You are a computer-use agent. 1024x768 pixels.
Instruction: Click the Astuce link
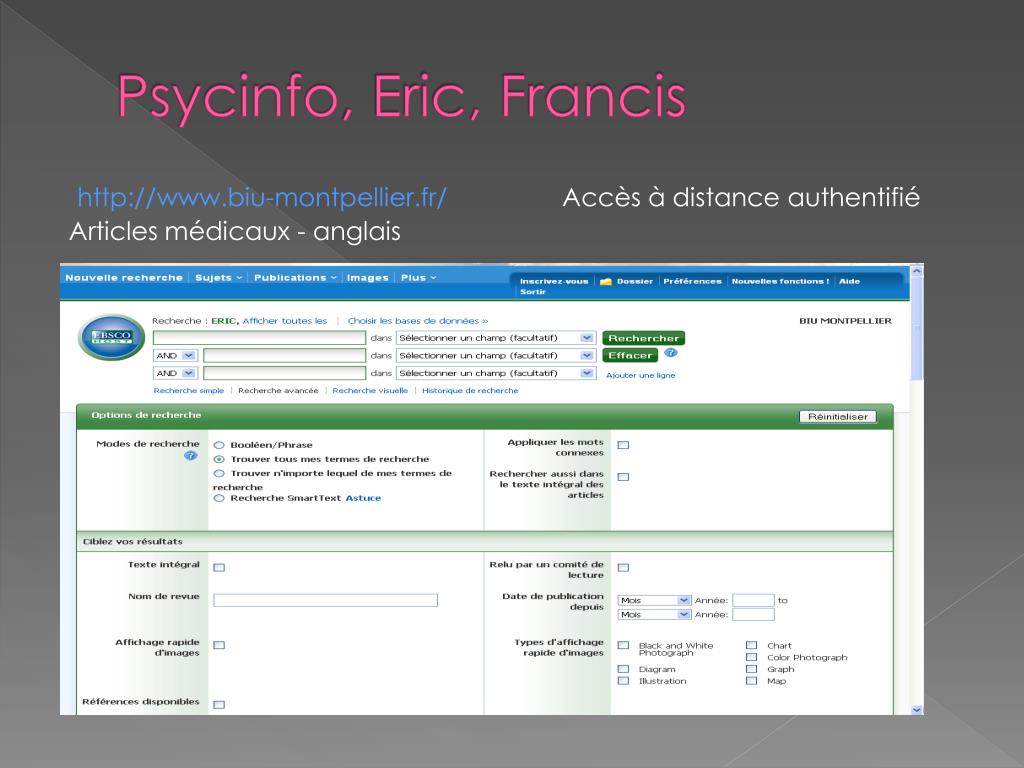coord(363,498)
